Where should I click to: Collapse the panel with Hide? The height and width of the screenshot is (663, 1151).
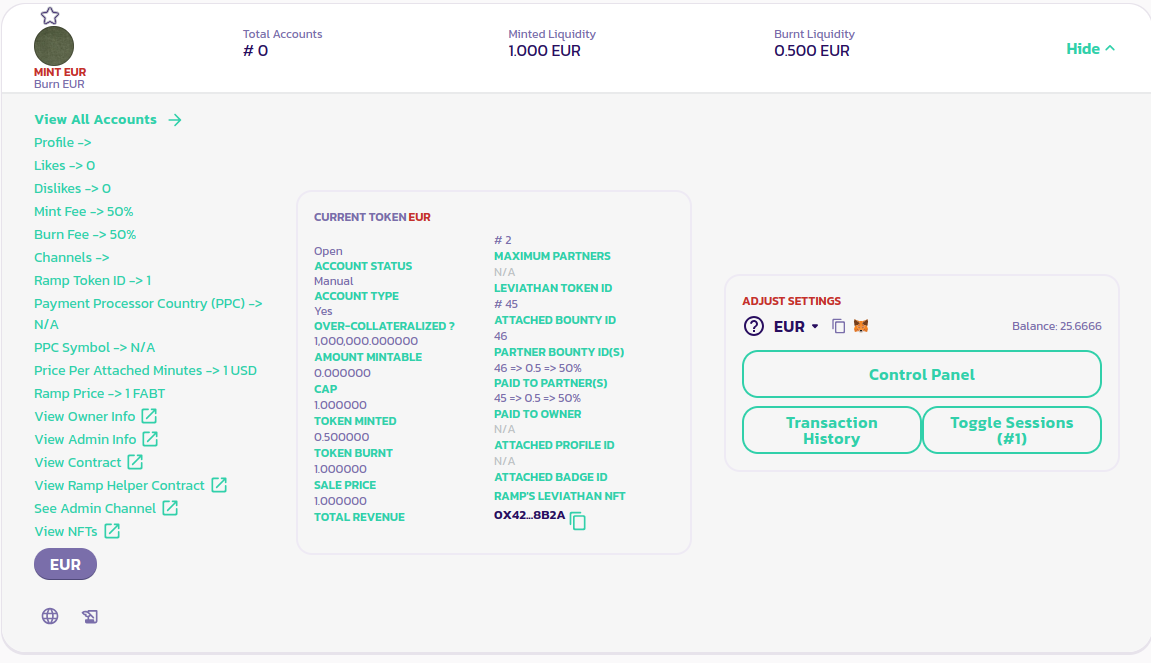tap(1090, 48)
